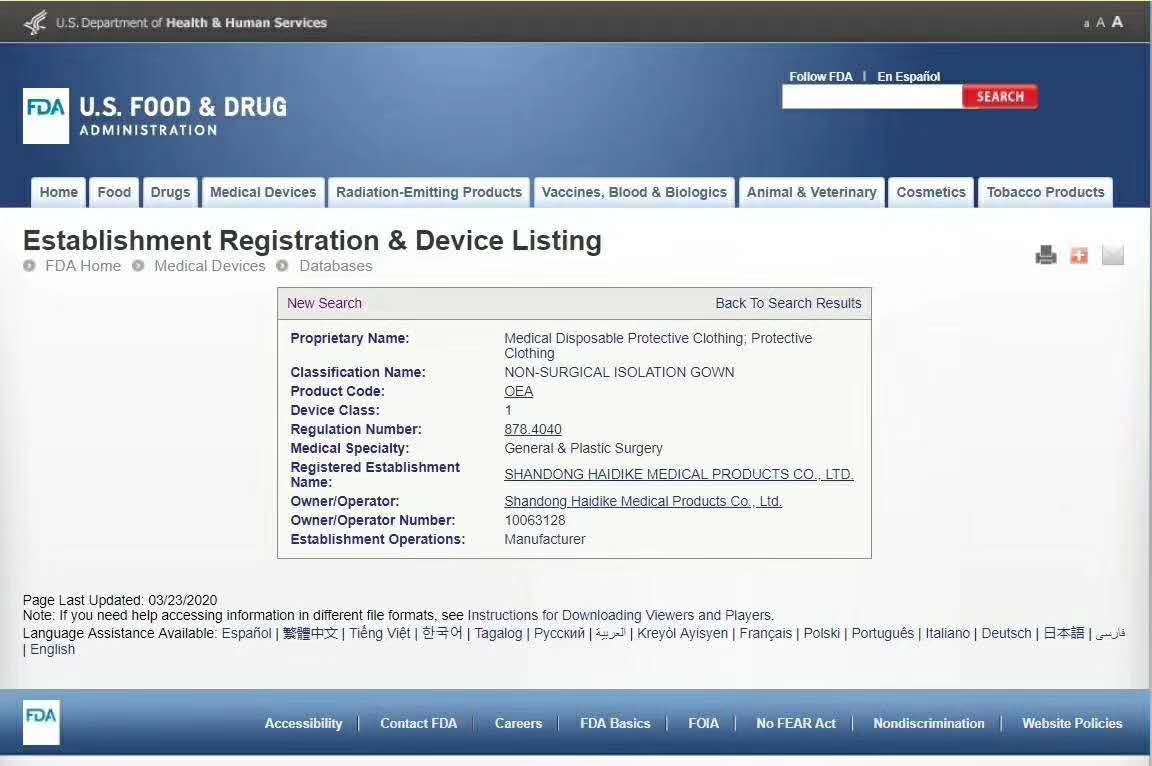This screenshot has width=1152, height=766.
Task: Open Website Policies footer link
Action: (1072, 723)
